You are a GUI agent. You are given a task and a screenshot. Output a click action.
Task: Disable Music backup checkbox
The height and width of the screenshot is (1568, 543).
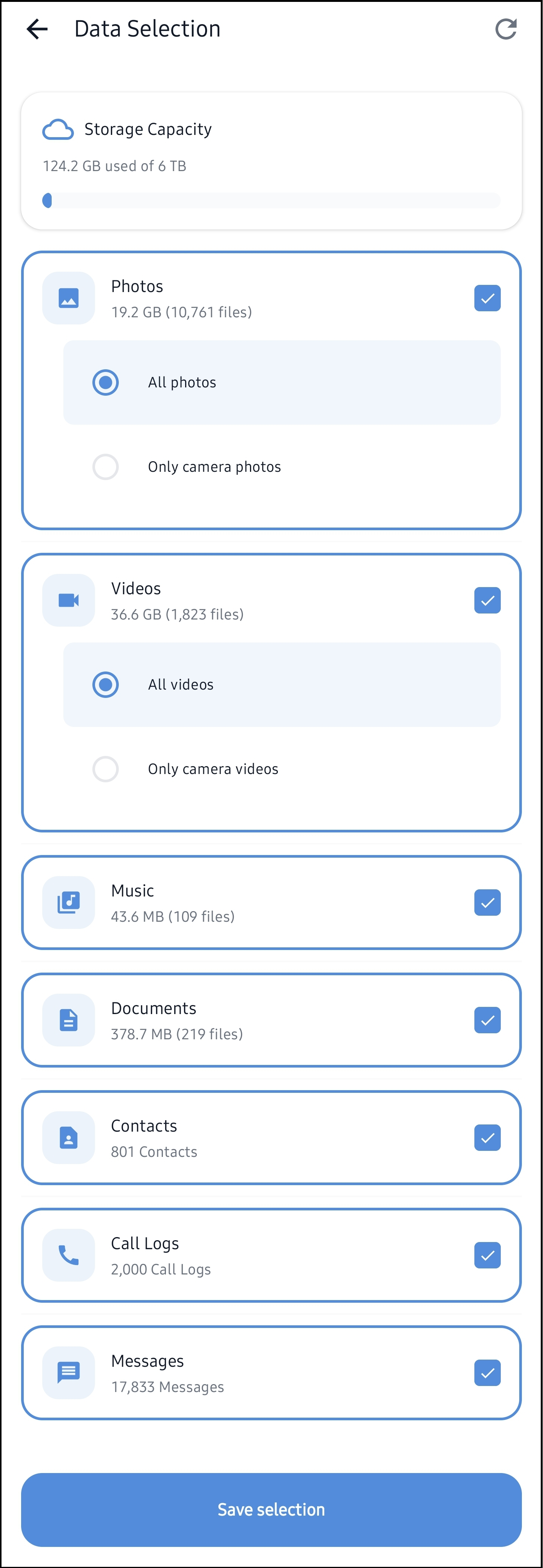coord(487,902)
